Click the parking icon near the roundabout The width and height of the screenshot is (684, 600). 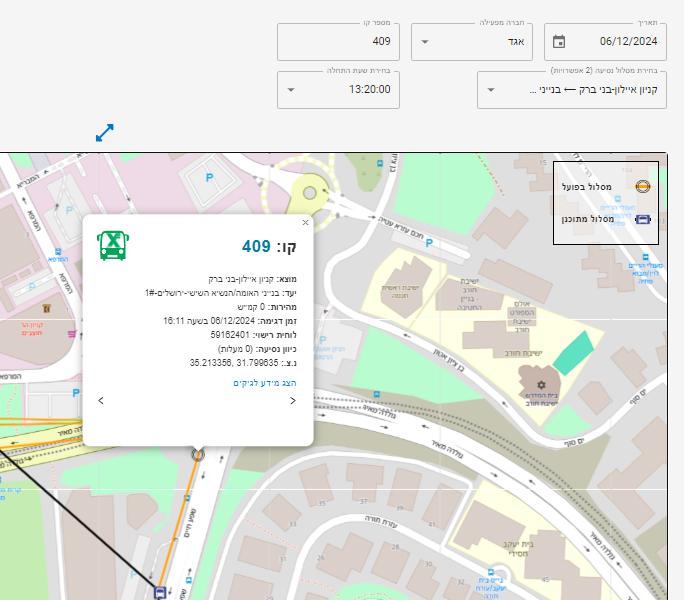click(209, 178)
